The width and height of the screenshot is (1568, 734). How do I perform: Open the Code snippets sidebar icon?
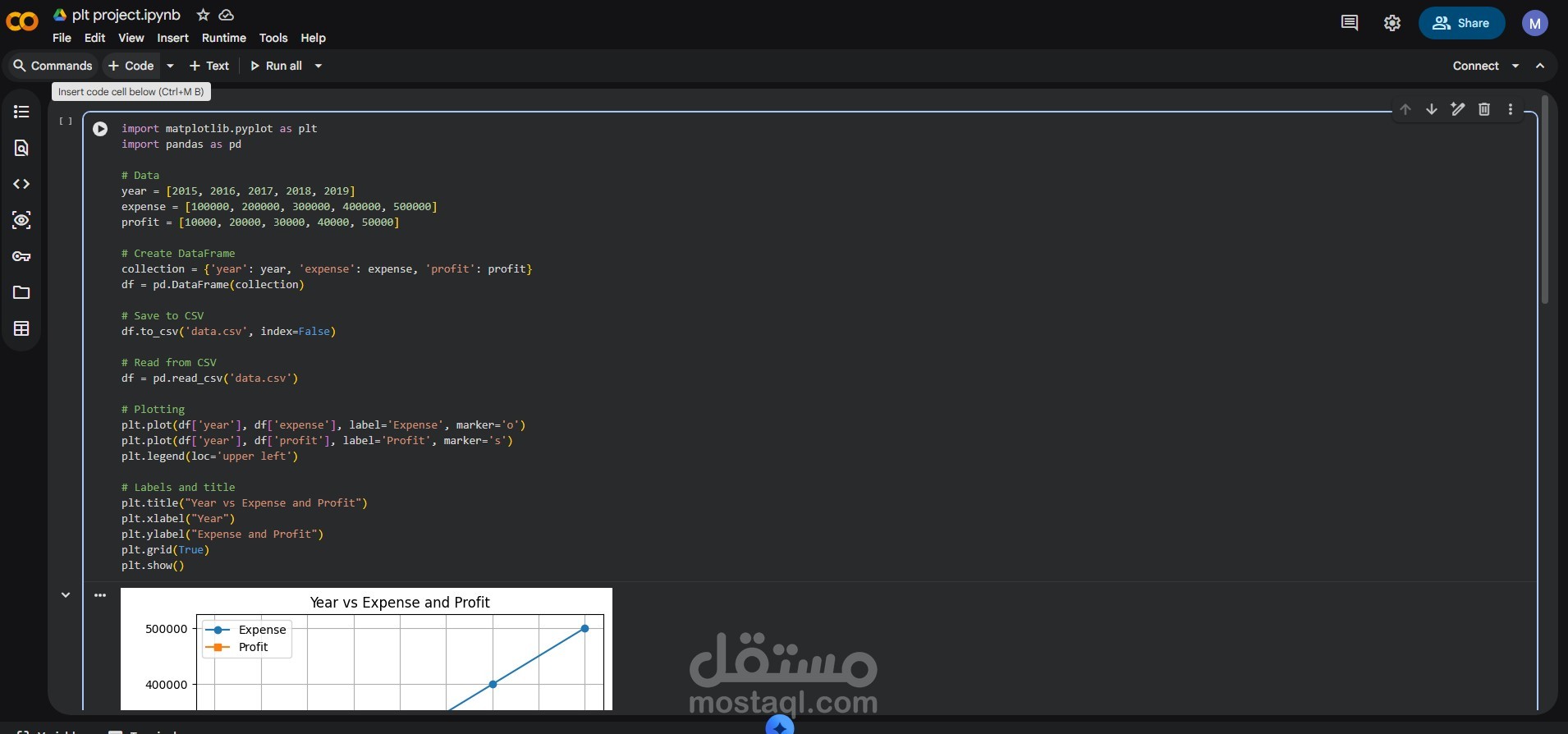pos(21,184)
